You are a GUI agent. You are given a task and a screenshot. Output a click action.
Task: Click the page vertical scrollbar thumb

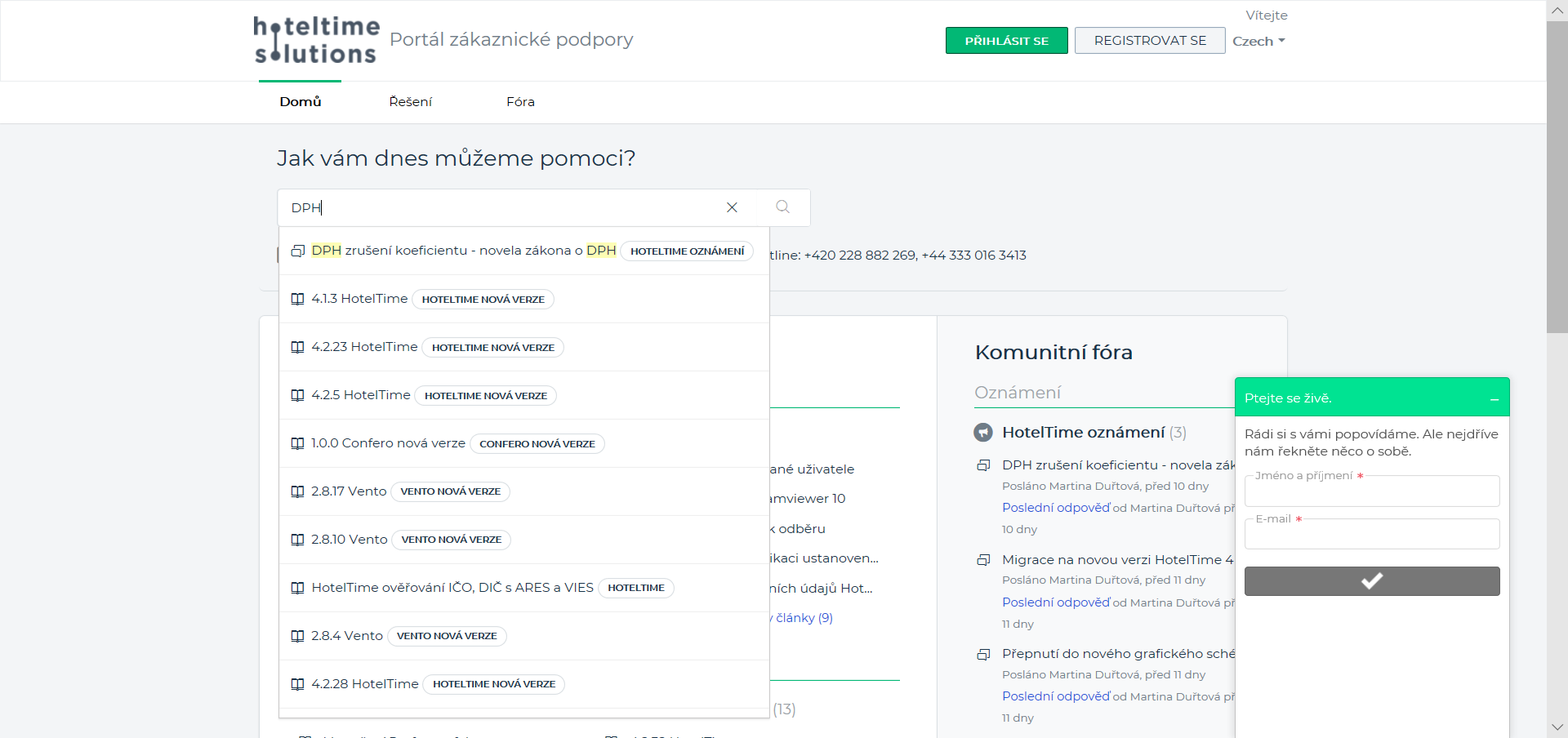tap(1557, 176)
